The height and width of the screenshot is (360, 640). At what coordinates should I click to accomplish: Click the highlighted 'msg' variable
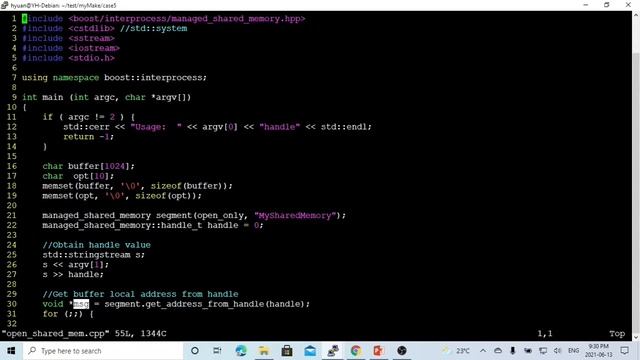pos(81,304)
